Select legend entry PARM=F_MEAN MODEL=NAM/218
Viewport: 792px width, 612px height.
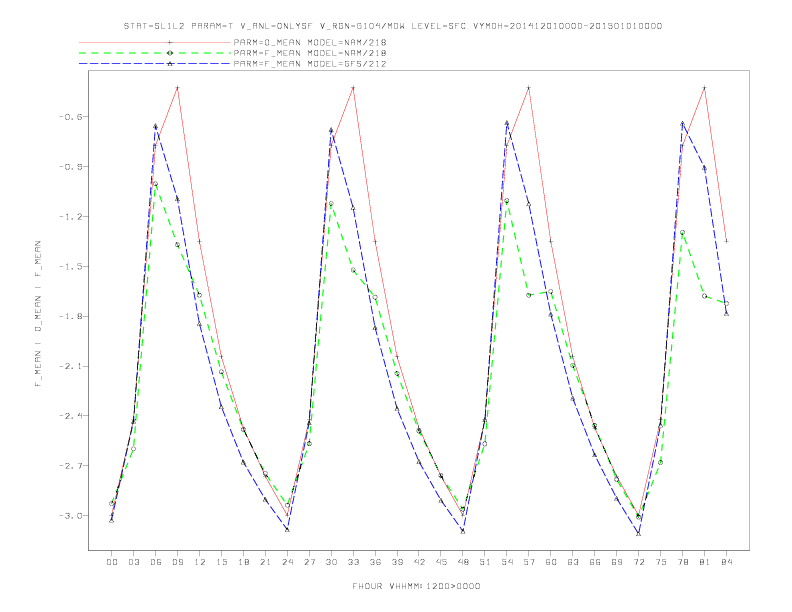(310, 53)
